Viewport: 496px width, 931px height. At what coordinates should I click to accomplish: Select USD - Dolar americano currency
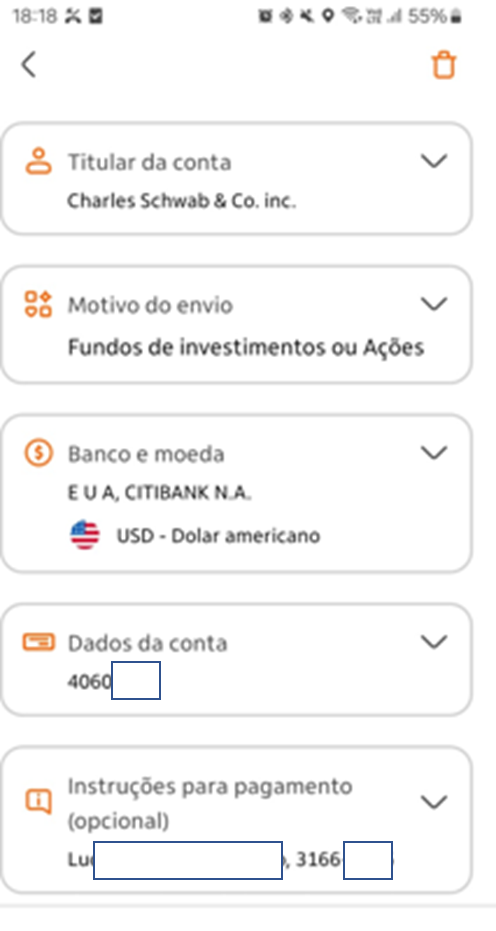pyautogui.click(x=218, y=536)
